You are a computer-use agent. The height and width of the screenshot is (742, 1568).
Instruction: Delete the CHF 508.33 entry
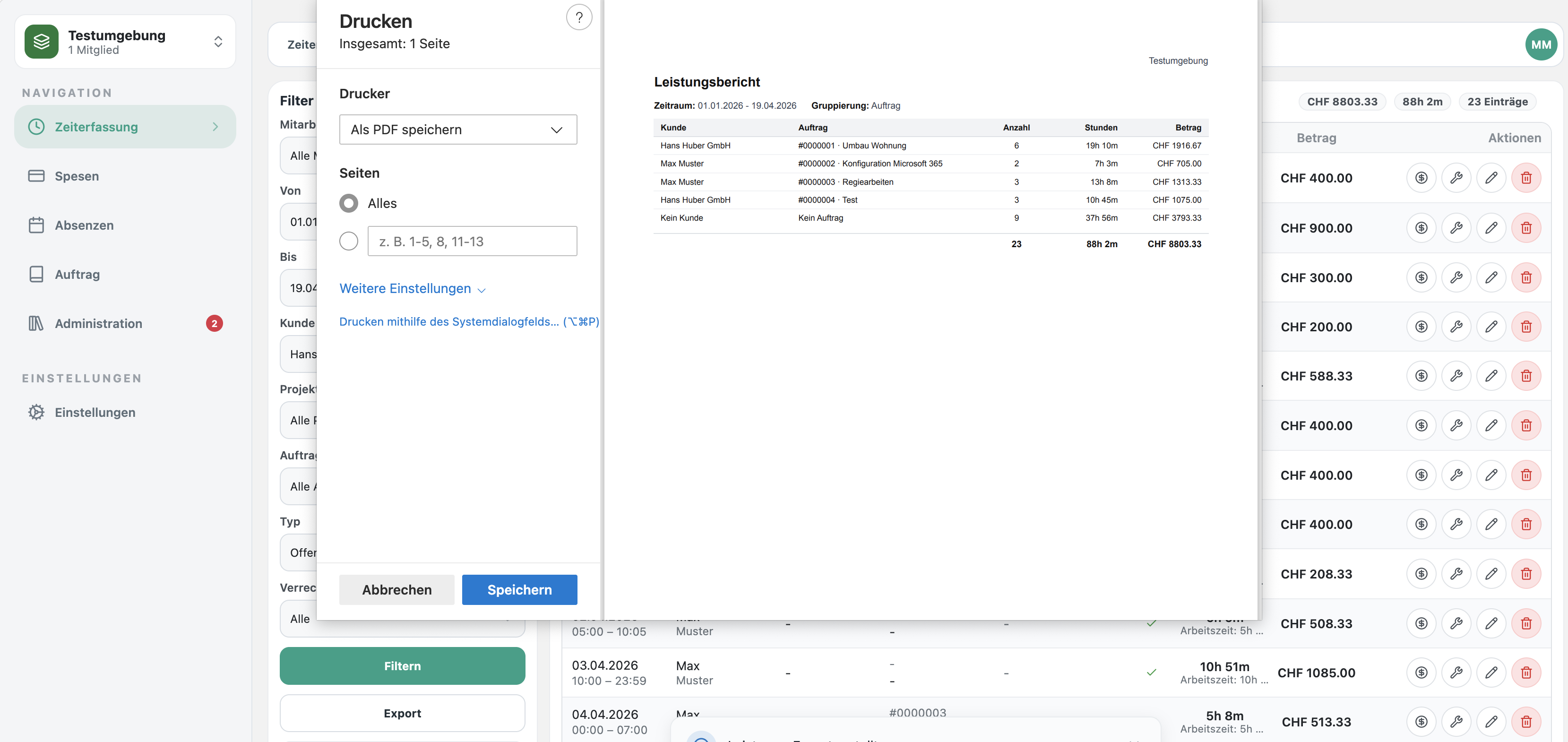click(1526, 623)
